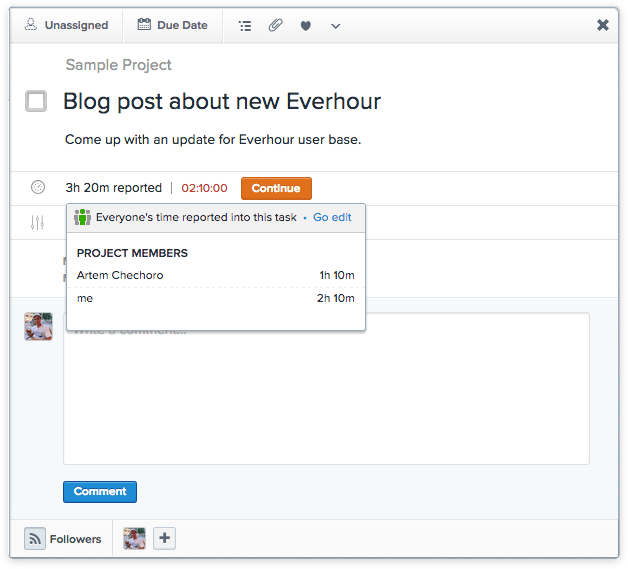Viewport: 628px width, 569px height.
Task: Set the task Due Date
Action: tap(173, 25)
